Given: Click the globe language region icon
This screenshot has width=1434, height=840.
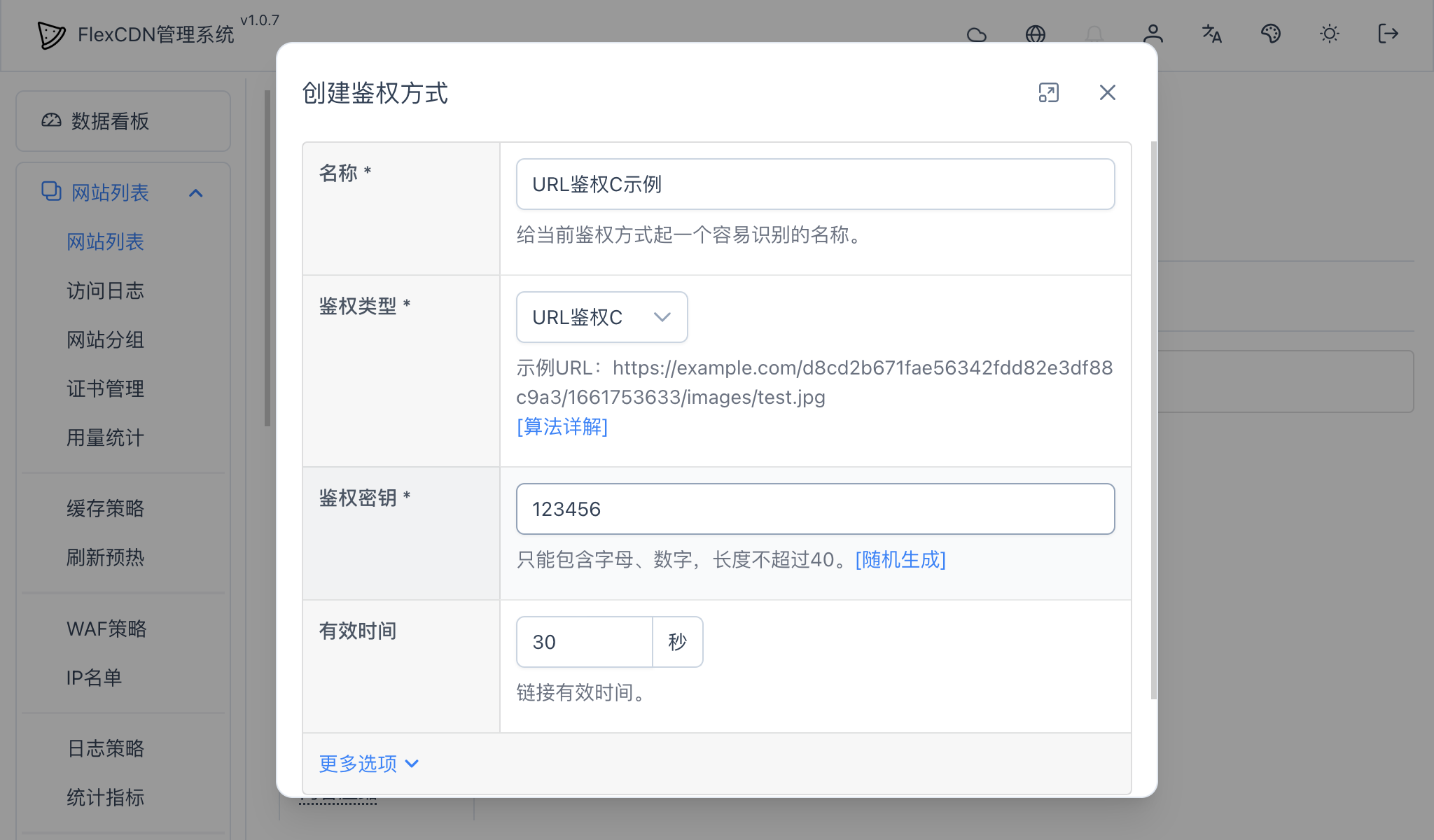Looking at the screenshot, I should pos(1036,34).
